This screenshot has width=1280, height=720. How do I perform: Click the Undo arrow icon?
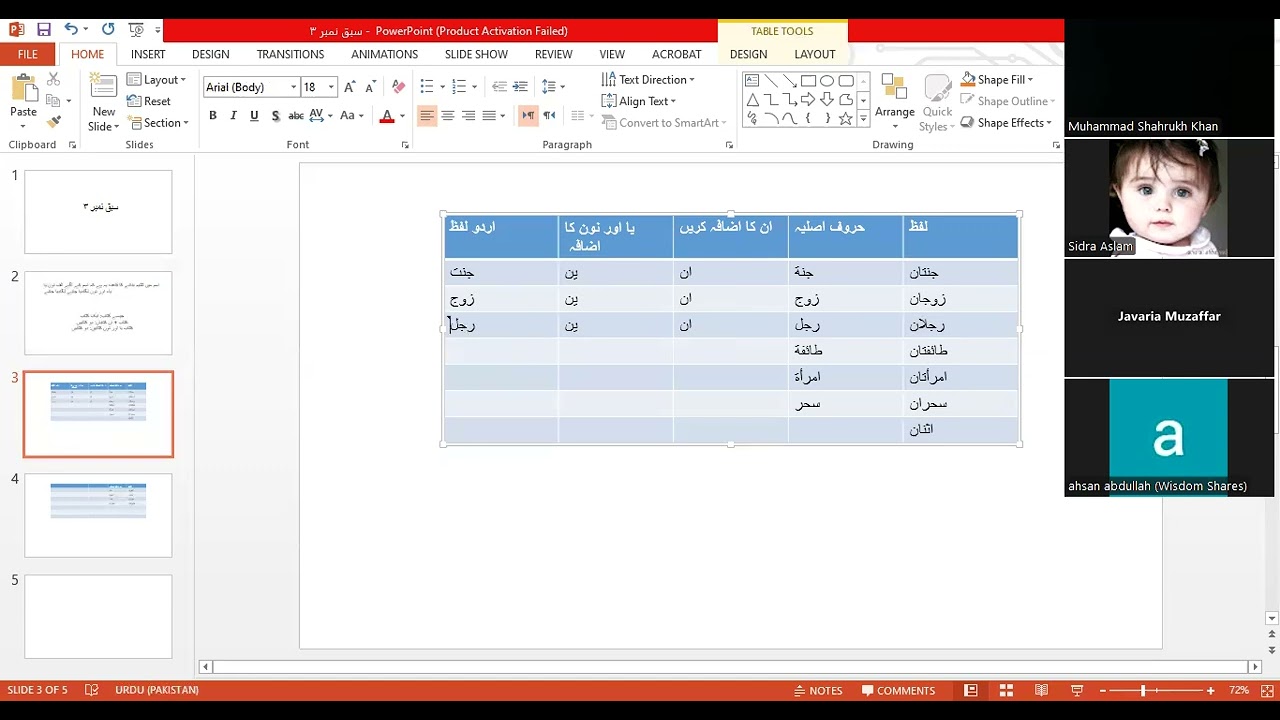[x=71, y=30]
